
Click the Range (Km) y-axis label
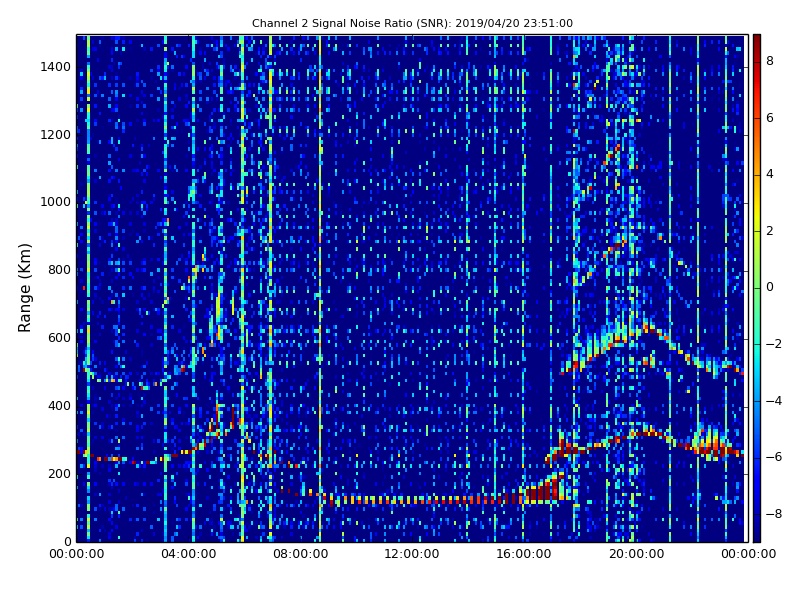point(24,288)
